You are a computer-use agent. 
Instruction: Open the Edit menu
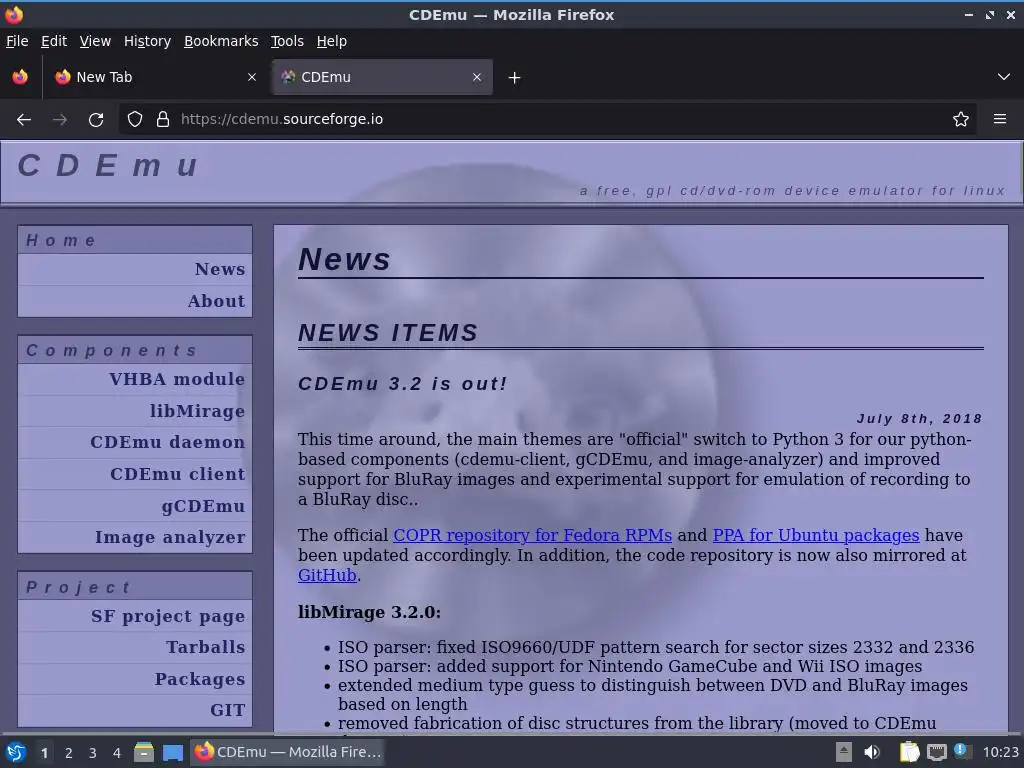click(54, 41)
